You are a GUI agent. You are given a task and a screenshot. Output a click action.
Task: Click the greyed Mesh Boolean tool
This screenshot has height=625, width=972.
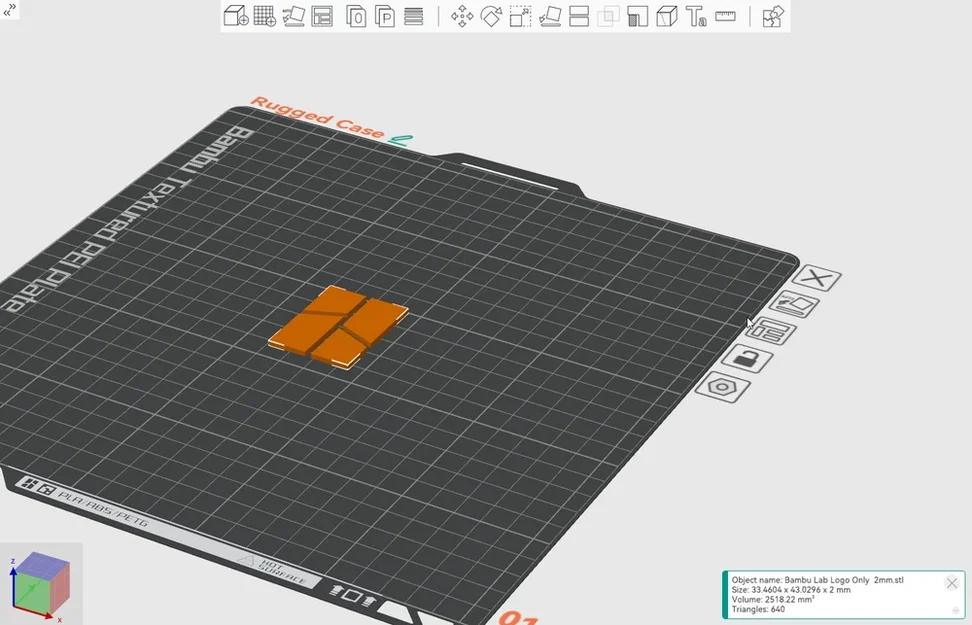tap(608, 16)
